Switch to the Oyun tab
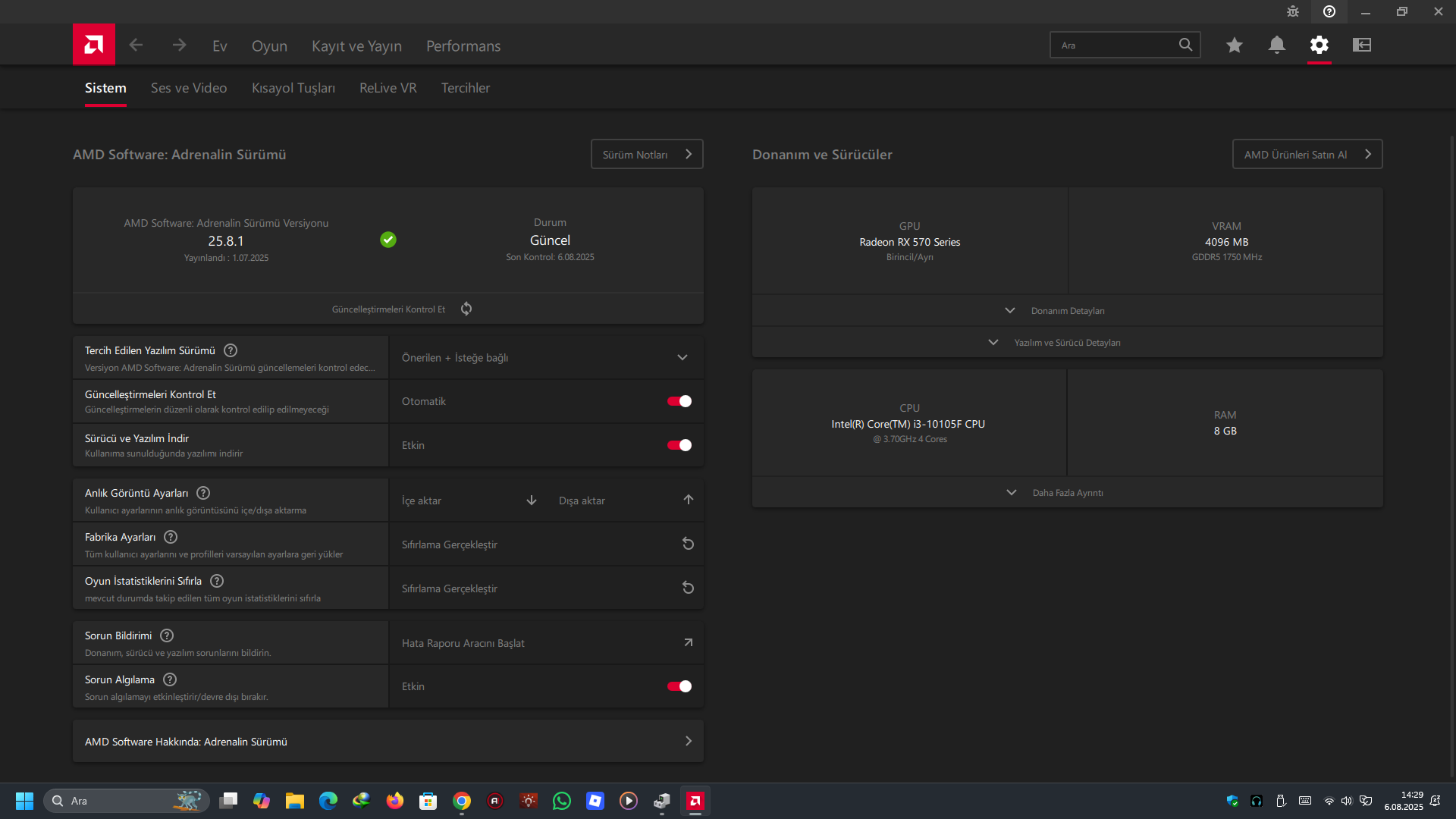Screen dimensions: 1456x819 pyautogui.click(x=269, y=45)
